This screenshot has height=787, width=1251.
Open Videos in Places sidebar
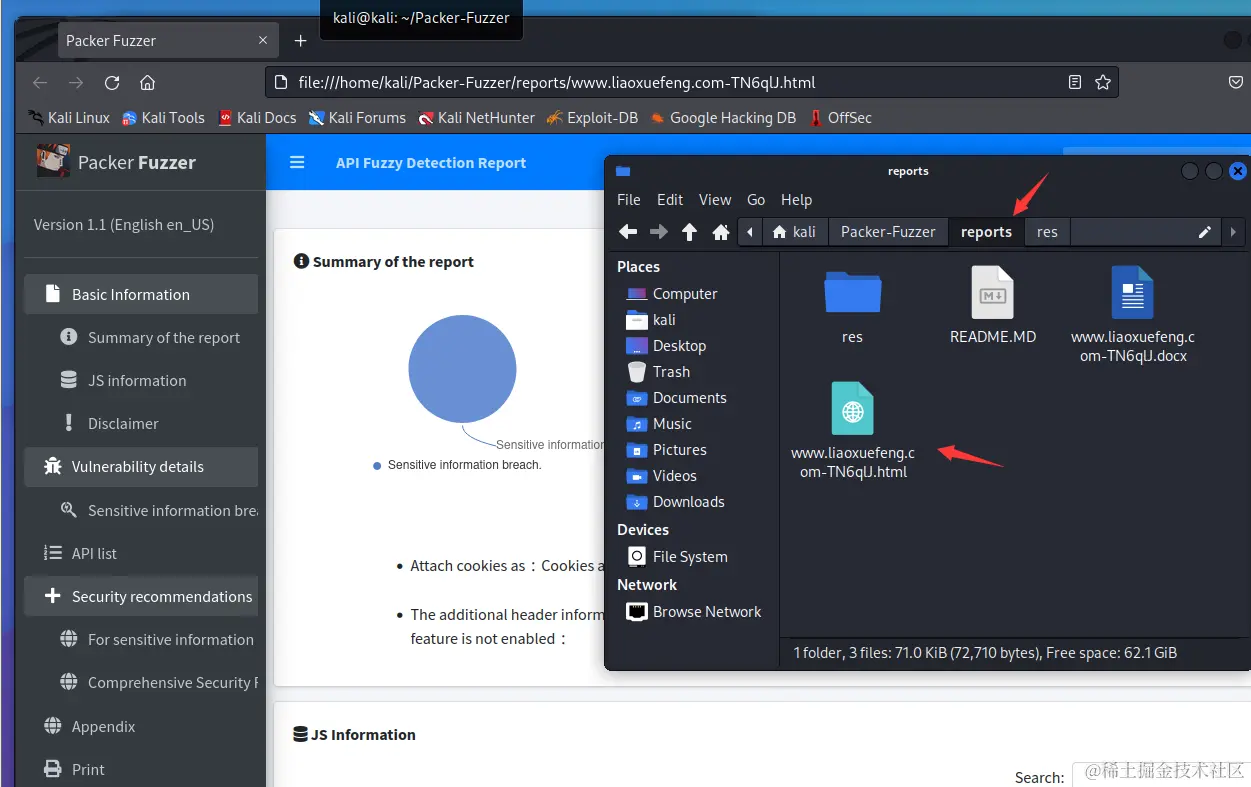point(661,476)
